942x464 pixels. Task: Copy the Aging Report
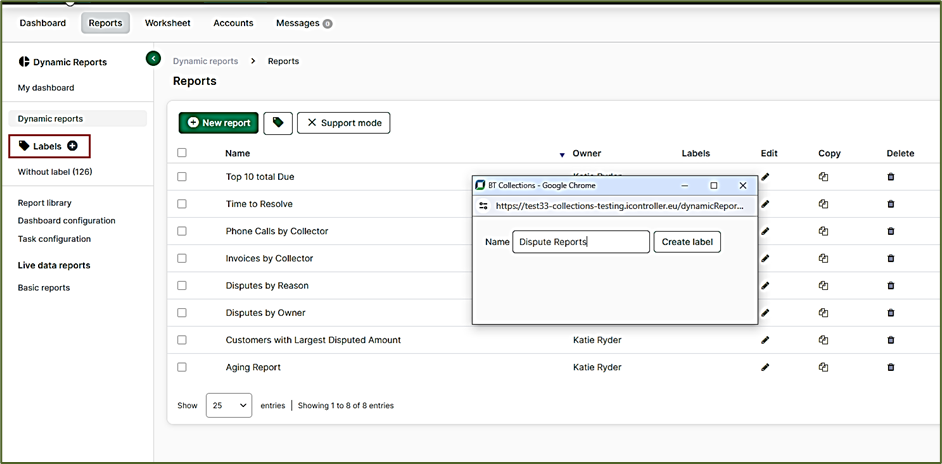[824, 367]
